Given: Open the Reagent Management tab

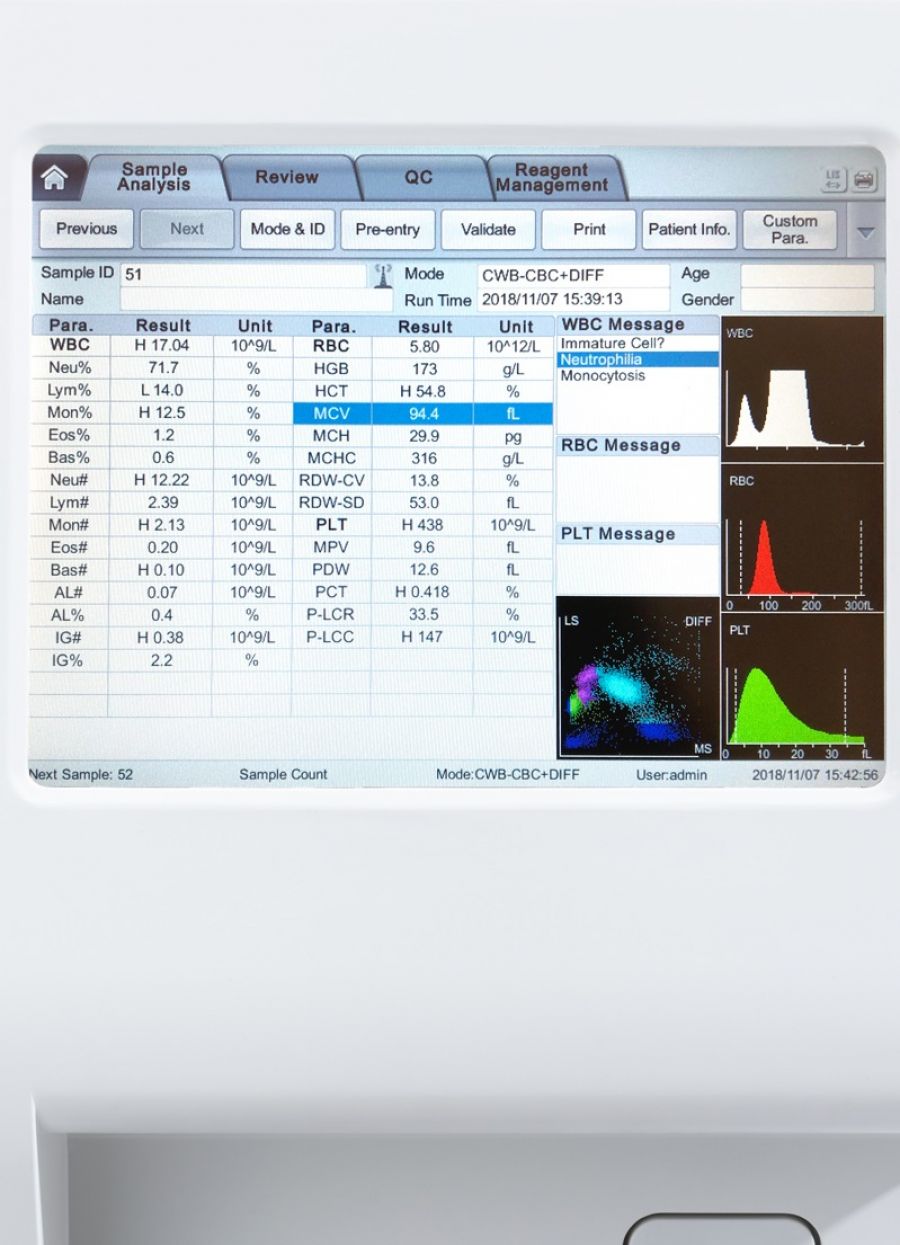Looking at the screenshot, I should pos(551,178).
